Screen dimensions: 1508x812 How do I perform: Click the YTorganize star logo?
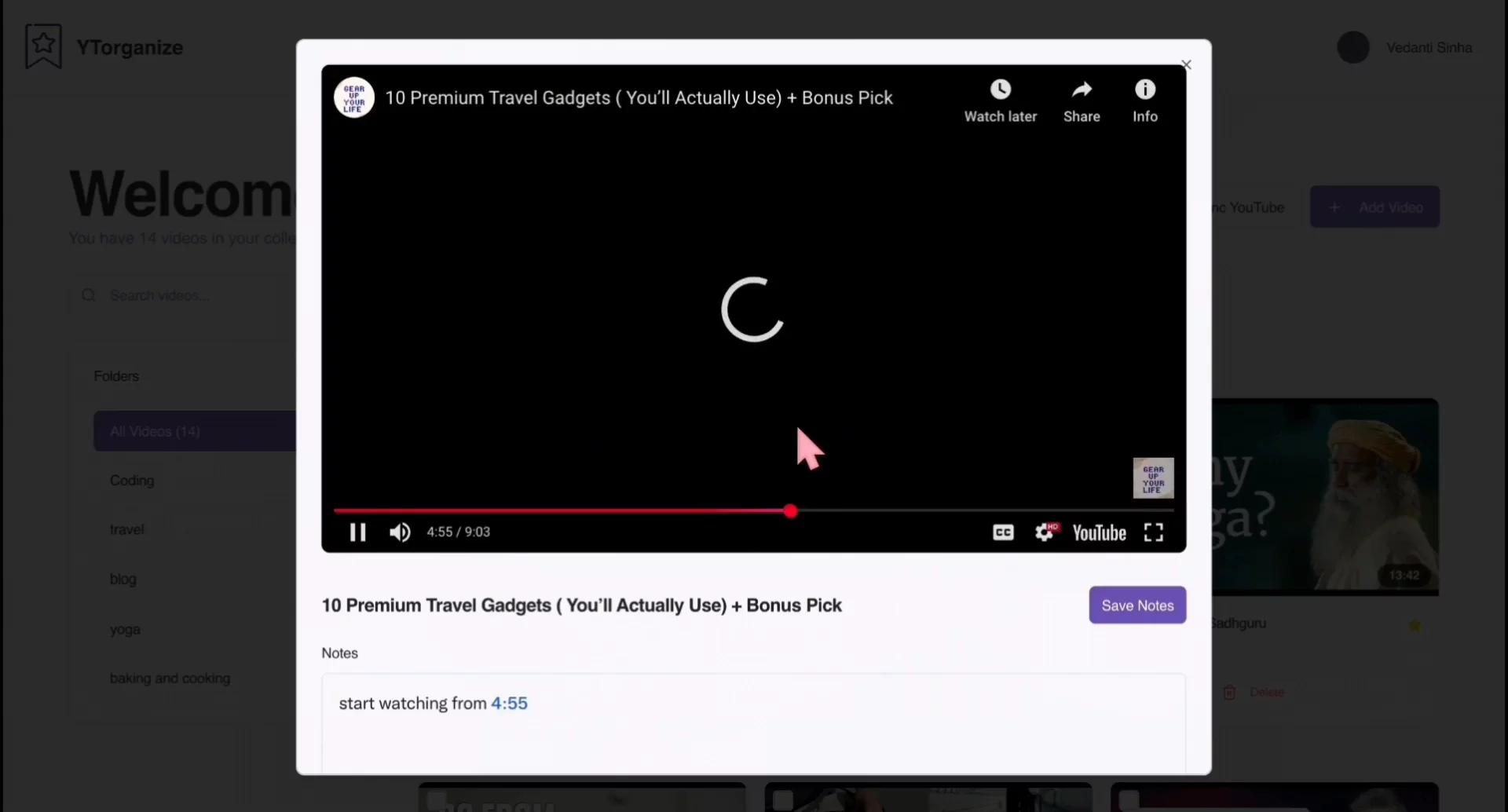[x=43, y=46]
